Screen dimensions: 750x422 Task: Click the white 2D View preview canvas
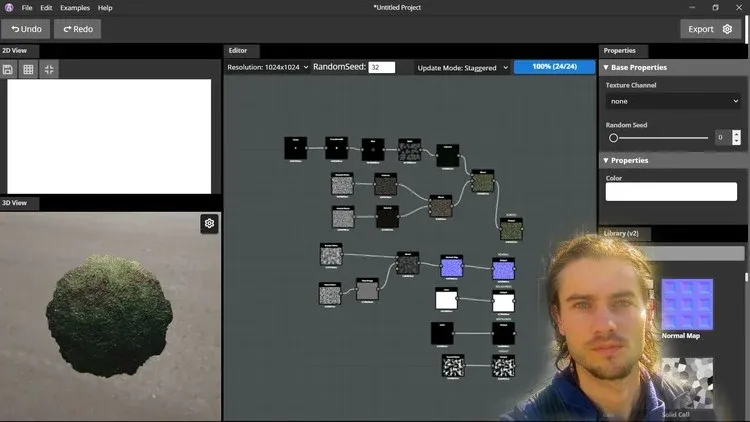[109, 136]
